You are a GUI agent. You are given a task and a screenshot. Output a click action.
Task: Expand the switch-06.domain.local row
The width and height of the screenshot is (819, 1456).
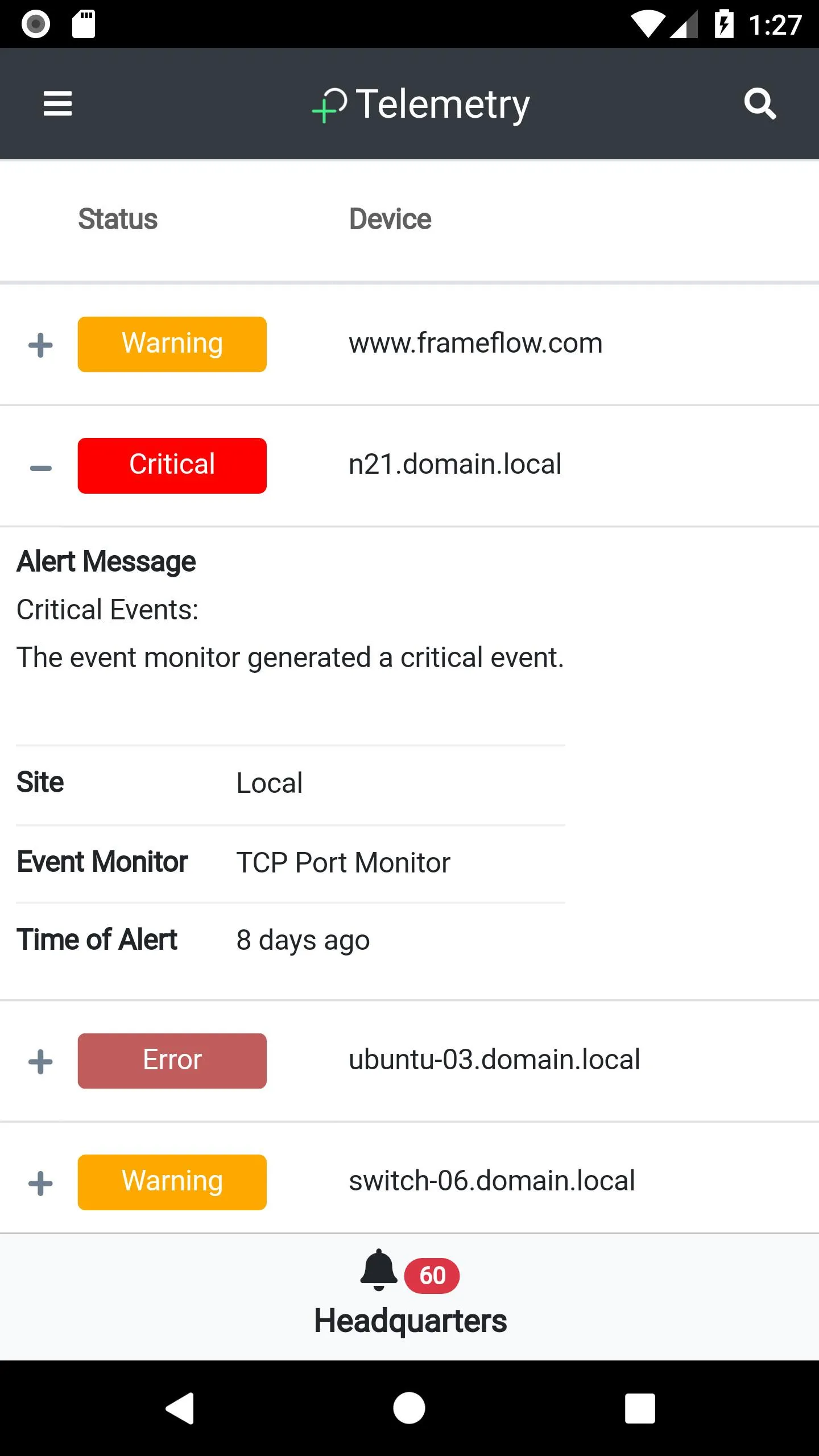[40, 1184]
